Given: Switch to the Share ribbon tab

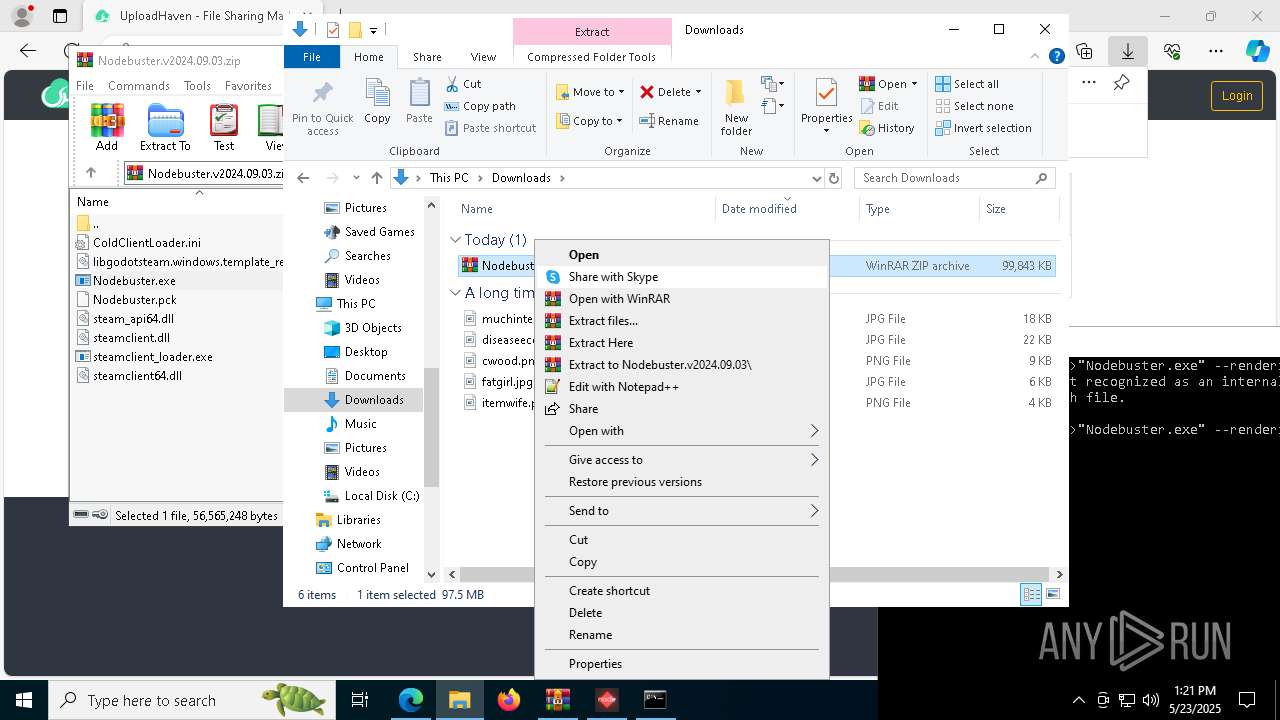Looking at the screenshot, I should 427,57.
